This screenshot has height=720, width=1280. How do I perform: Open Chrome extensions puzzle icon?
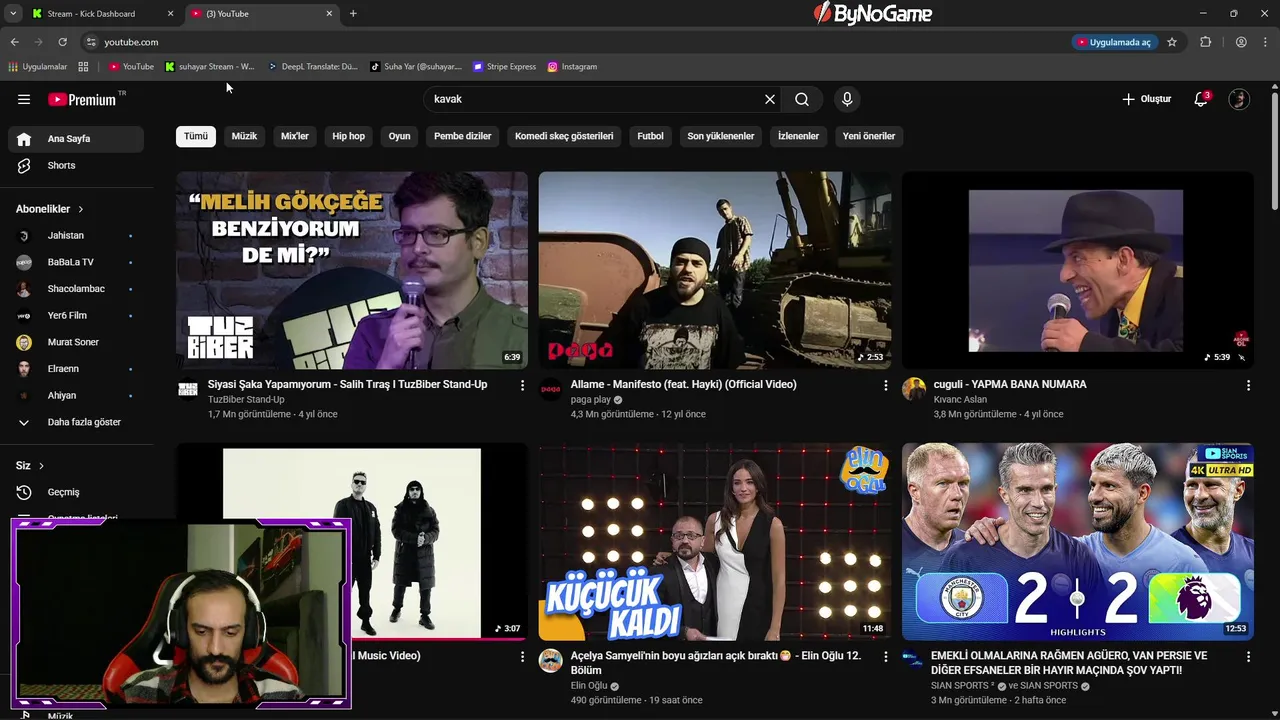1205,42
